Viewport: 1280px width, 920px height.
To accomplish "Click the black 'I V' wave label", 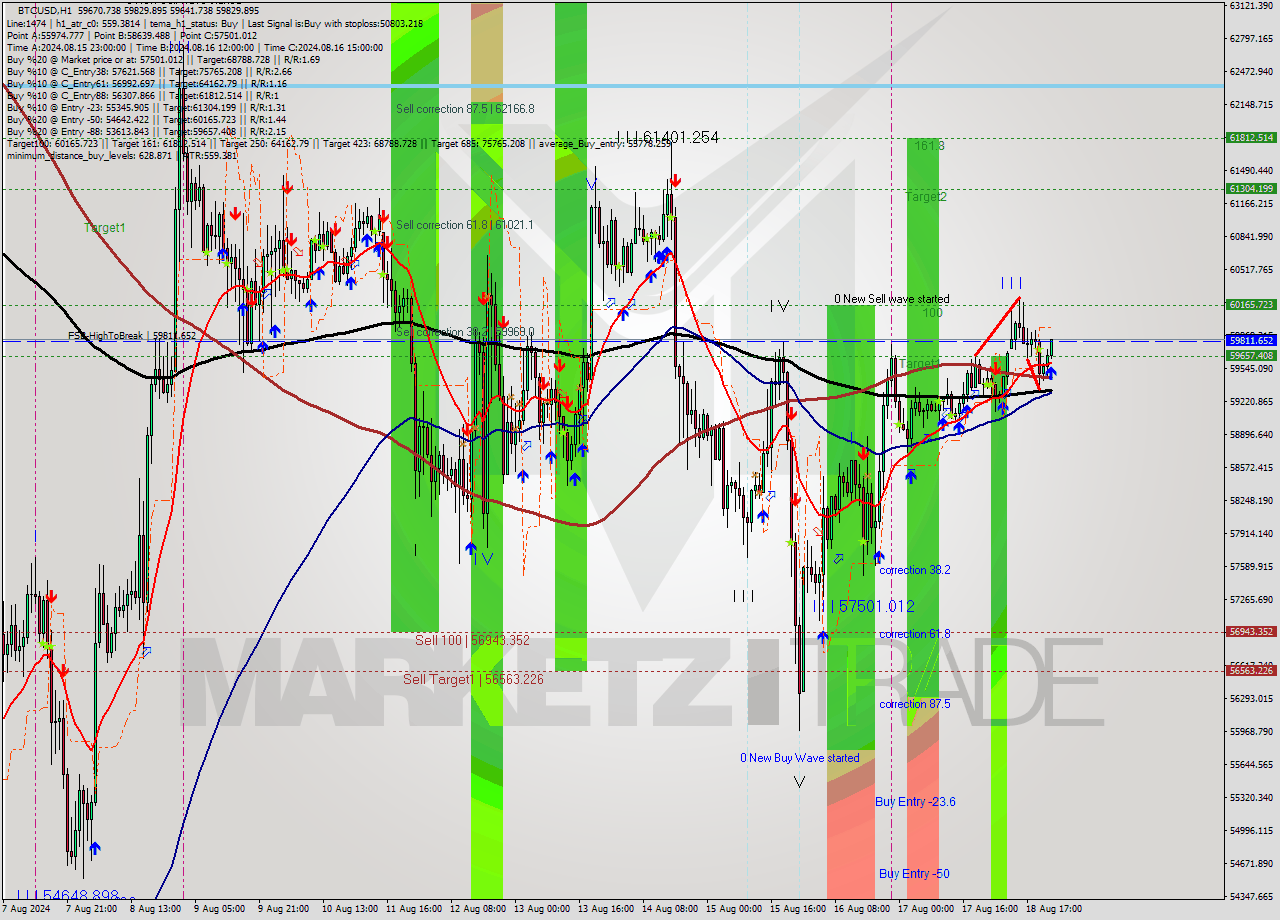I will 780,306.
